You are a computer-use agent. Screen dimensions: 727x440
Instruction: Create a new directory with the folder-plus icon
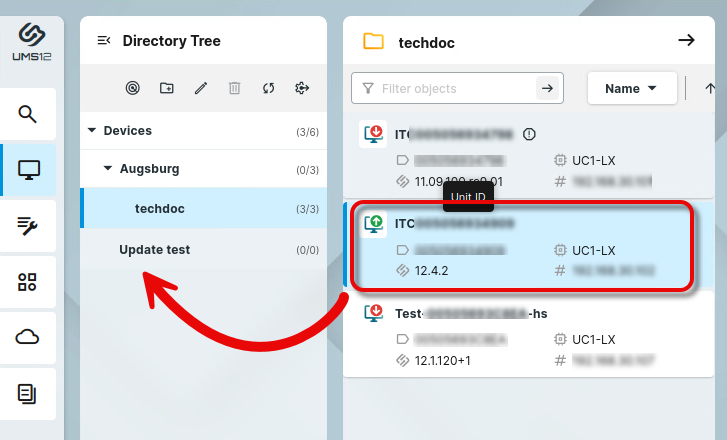click(x=166, y=88)
